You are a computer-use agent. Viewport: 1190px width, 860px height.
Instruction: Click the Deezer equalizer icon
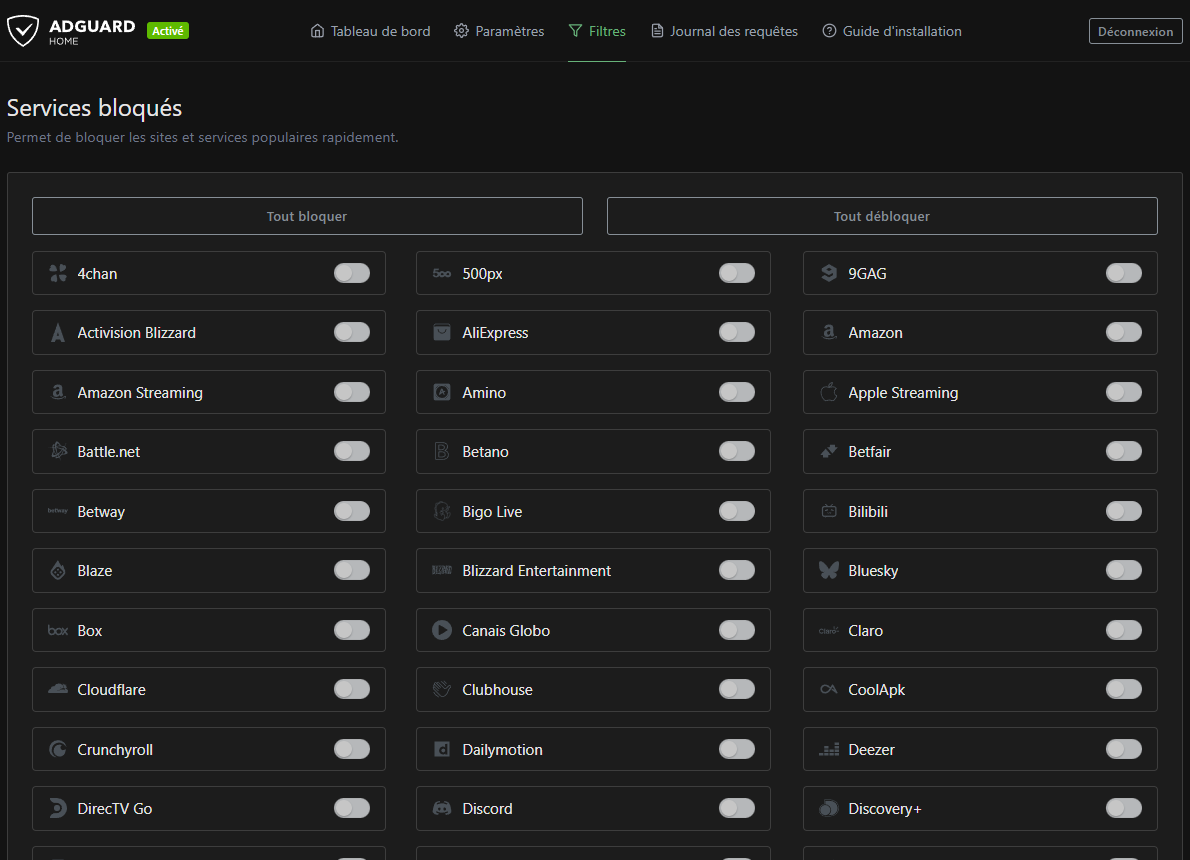click(829, 749)
